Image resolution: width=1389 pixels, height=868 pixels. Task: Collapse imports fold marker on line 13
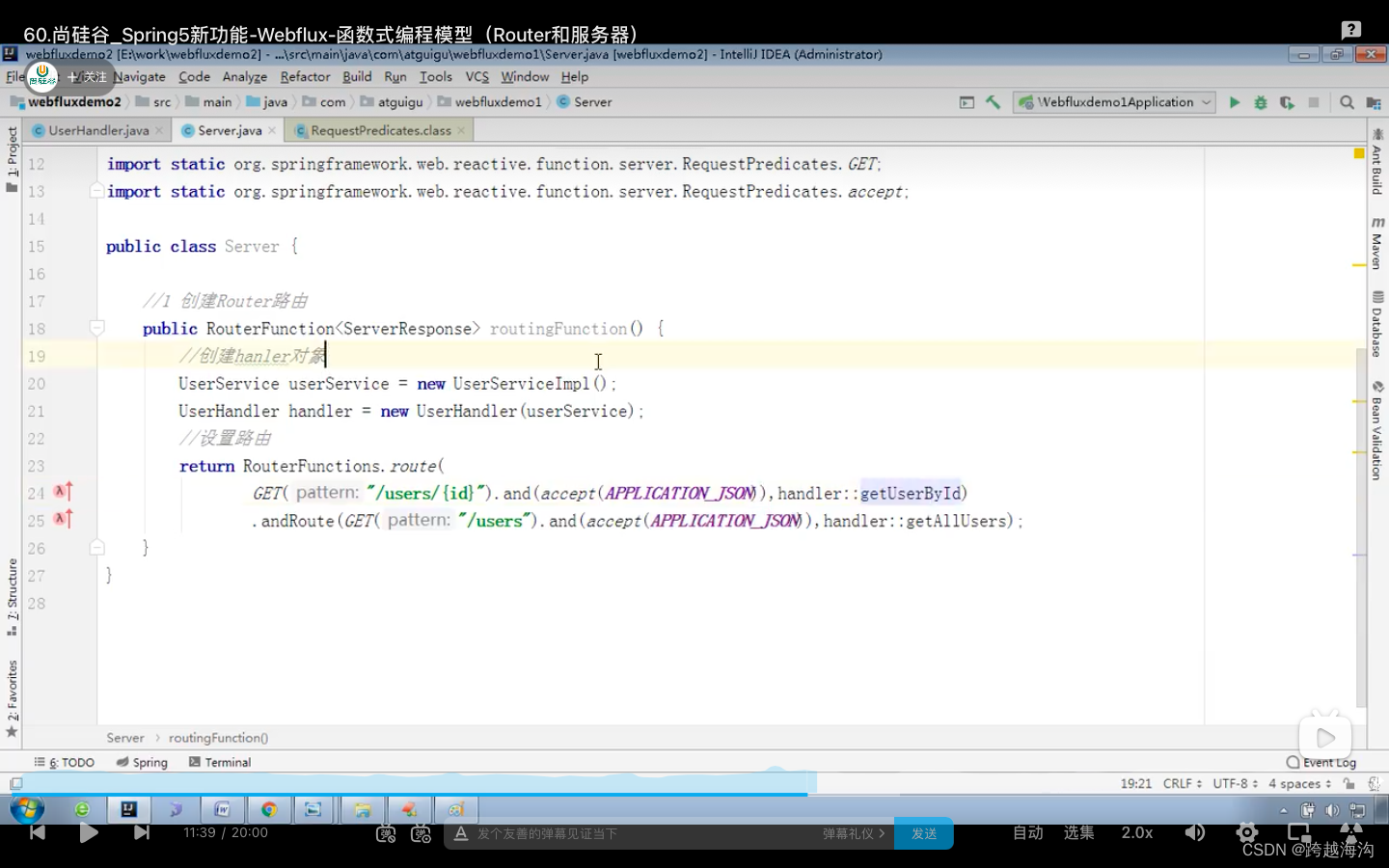point(96,191)
